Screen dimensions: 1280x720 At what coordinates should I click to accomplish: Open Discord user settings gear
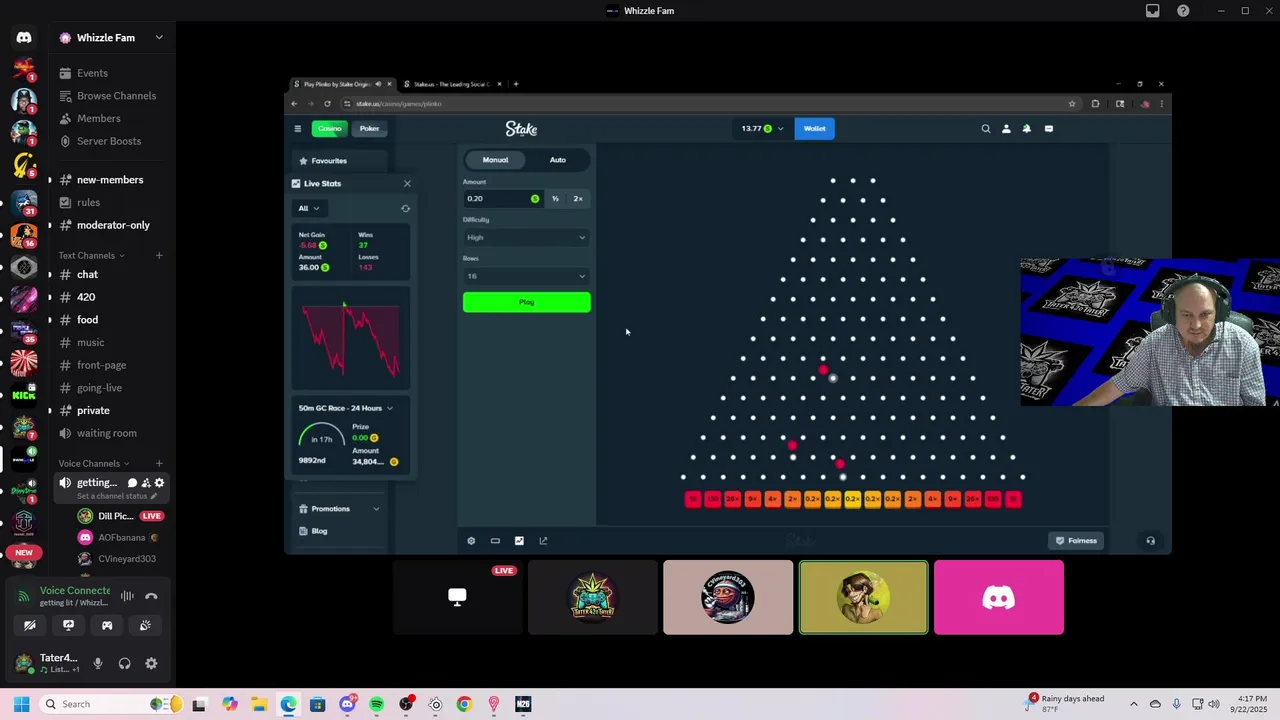[151, 663]
